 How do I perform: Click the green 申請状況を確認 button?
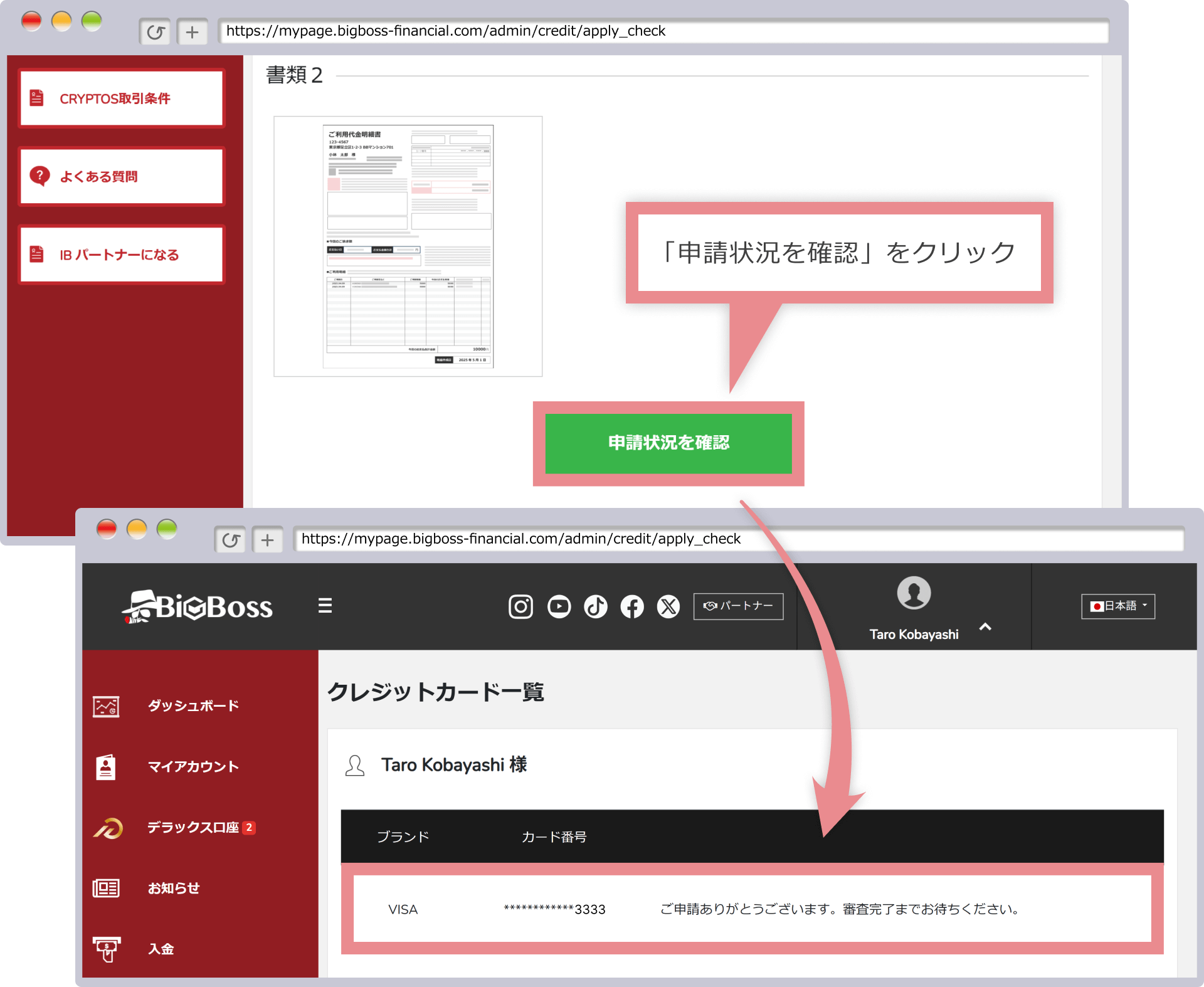[x=668, y=443]
